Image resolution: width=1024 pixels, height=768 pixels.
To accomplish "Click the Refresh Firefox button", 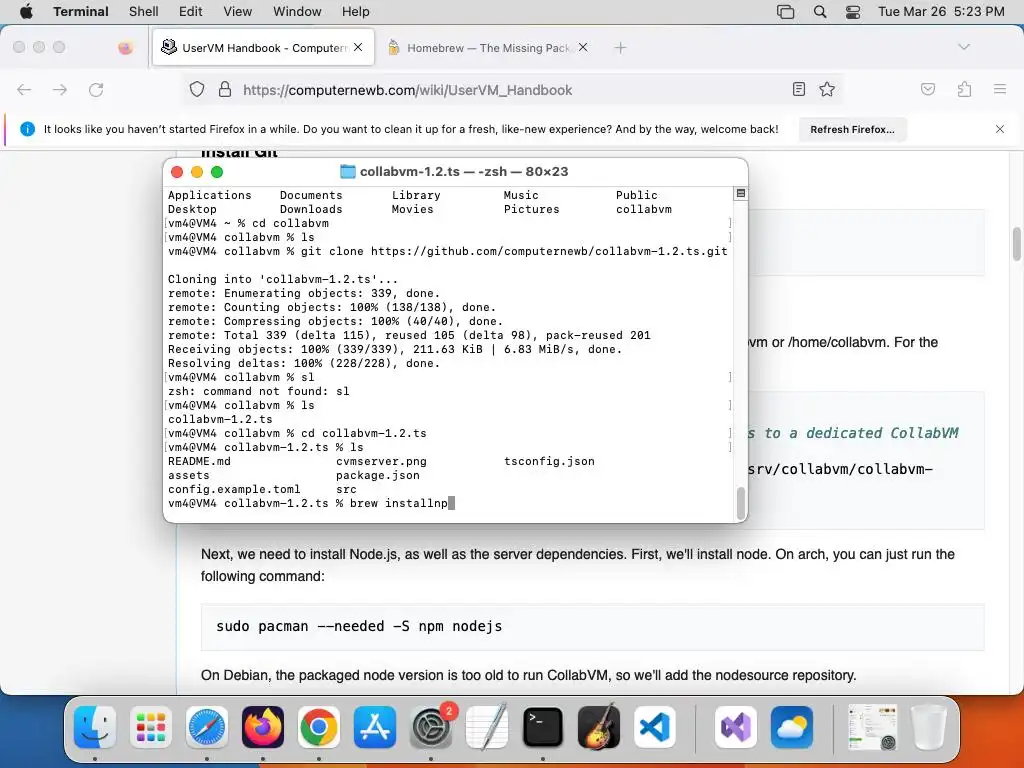I will [852, 129].
